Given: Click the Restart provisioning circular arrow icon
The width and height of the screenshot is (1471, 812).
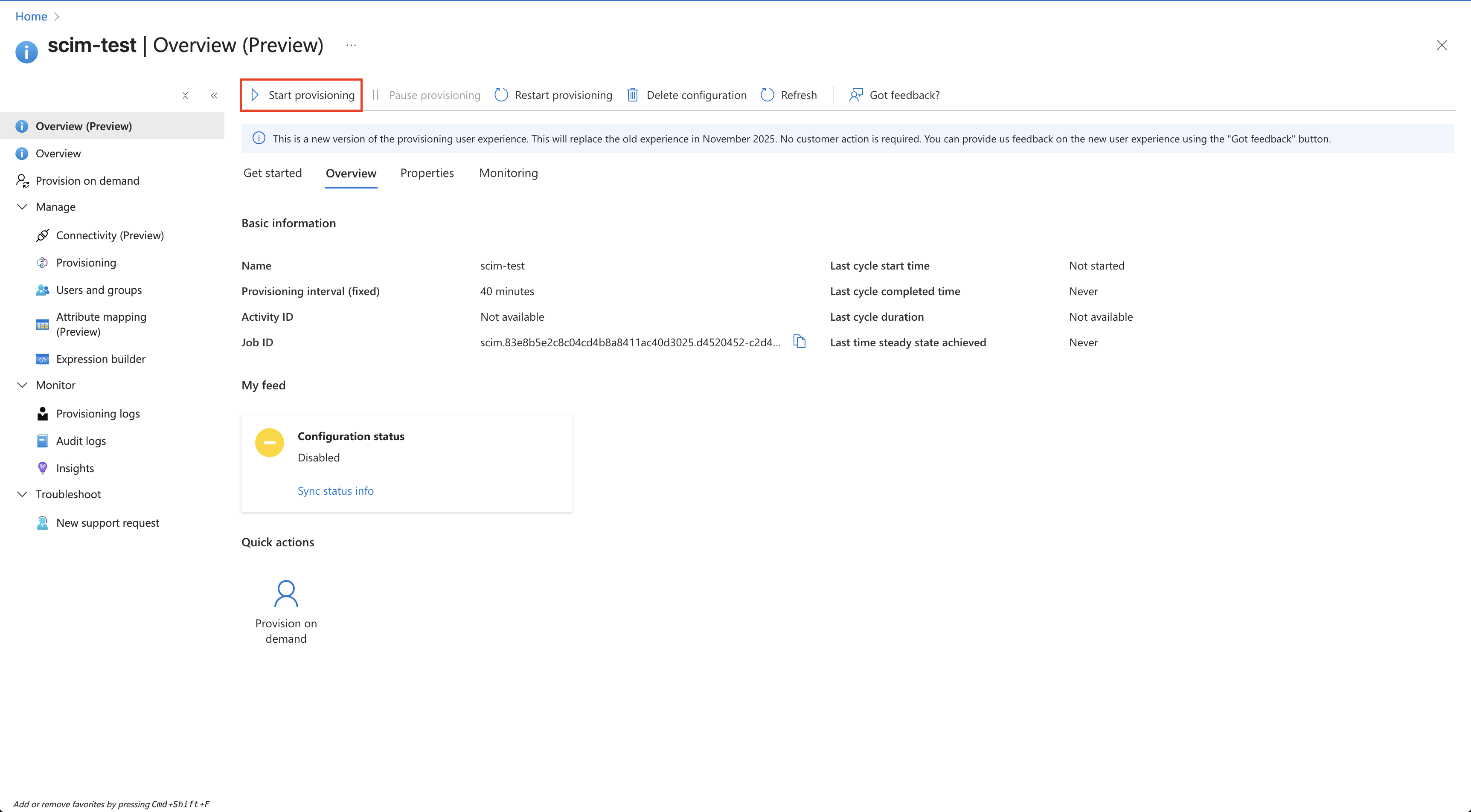Looking at the screenshot, I should [x=501, y=95].
